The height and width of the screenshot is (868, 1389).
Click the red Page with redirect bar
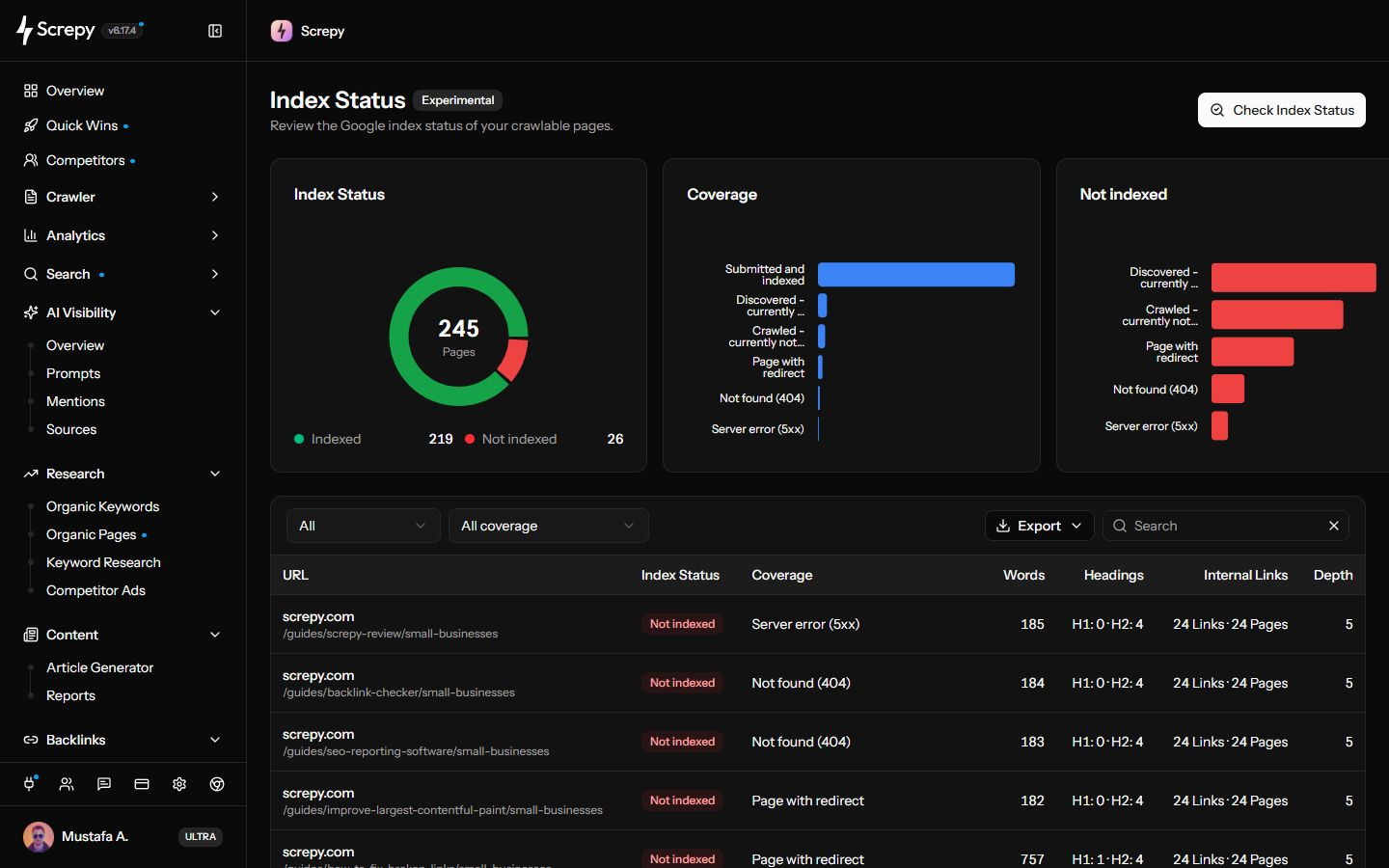pyautogui.click(x=1252, y=352)
